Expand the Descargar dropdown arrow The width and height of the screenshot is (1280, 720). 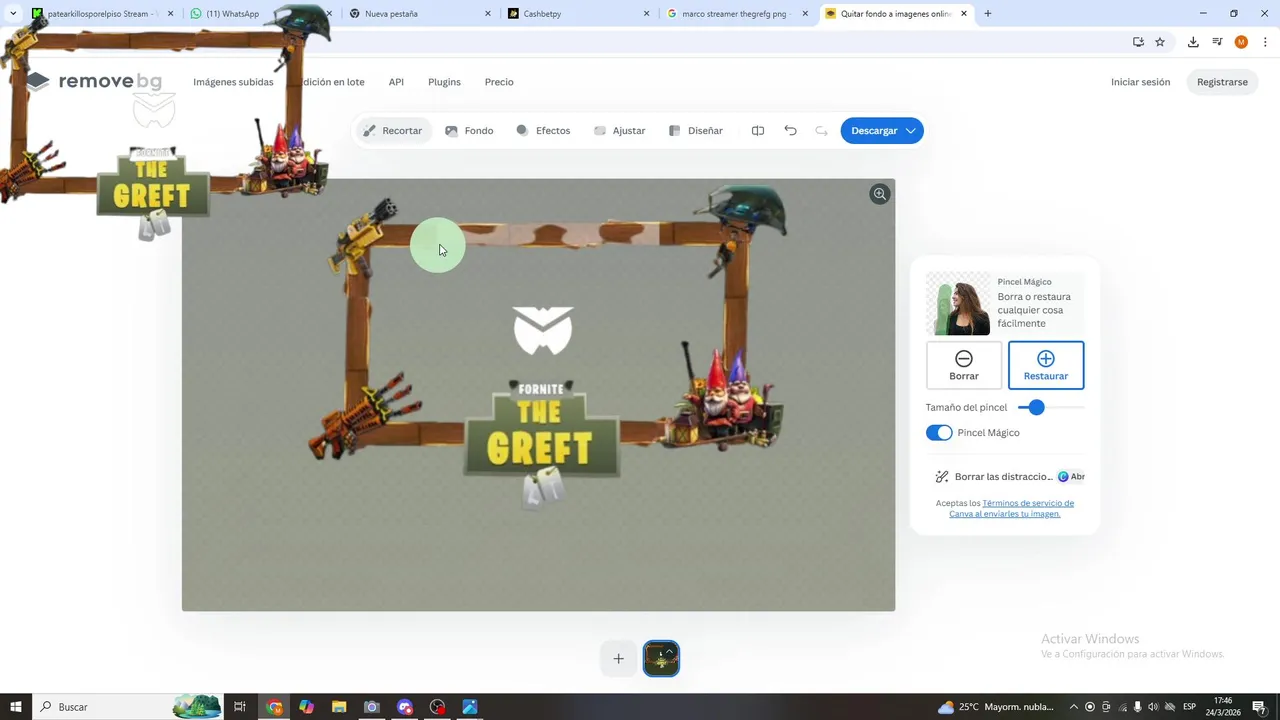[x=911, y=131]
